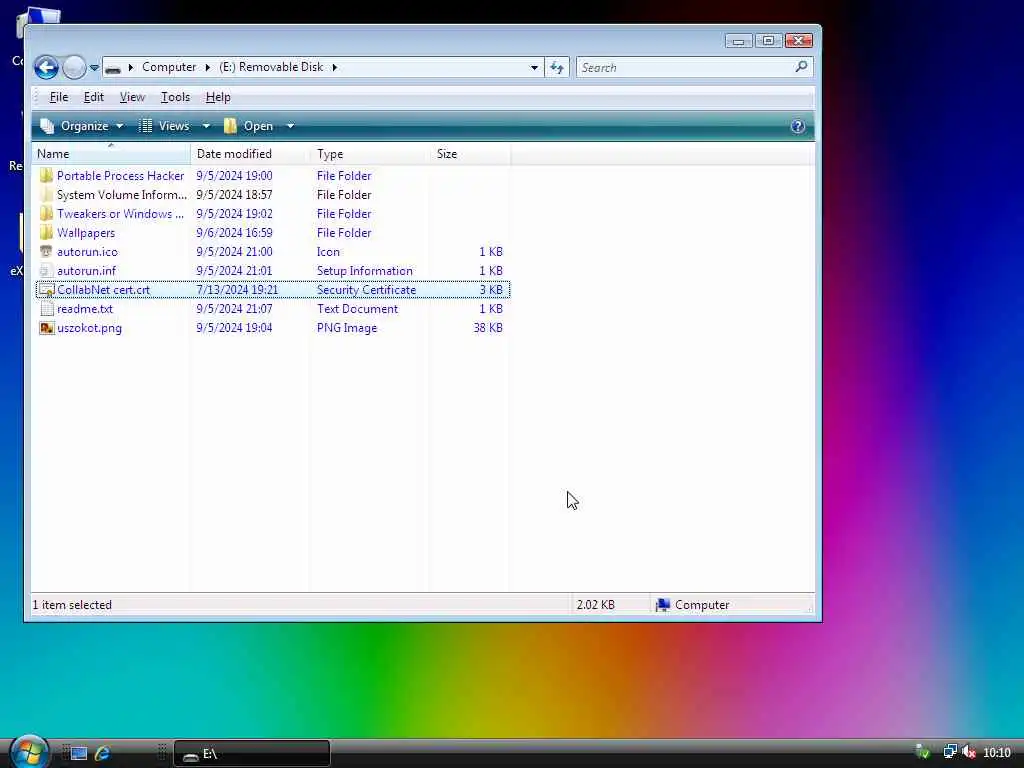Screen dimensions: 1024x768
Task: Click into the Search input field
Action: pos(684,67)
